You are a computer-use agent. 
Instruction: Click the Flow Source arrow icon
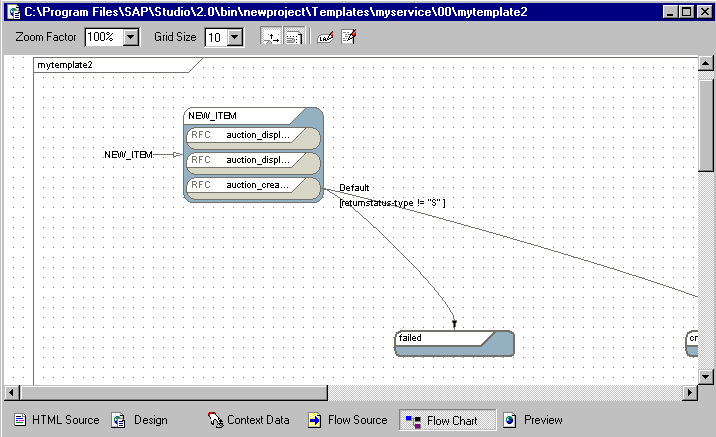point(315,420)
